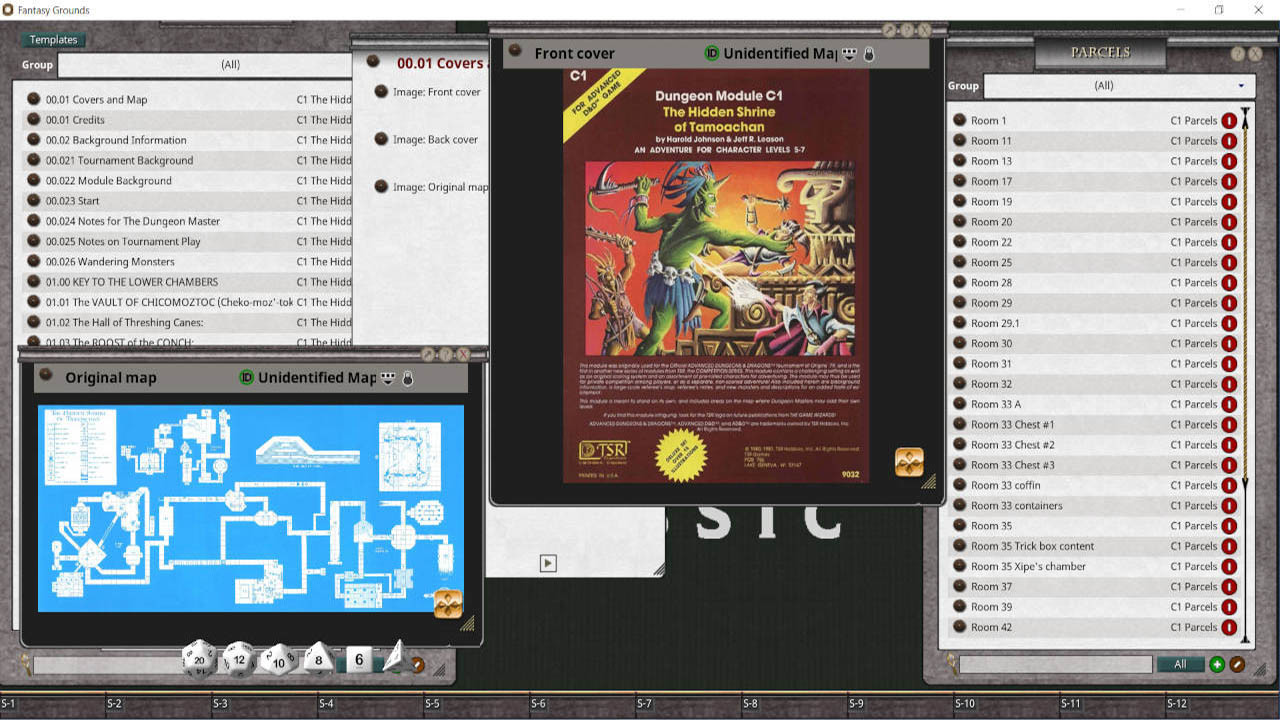Click the red parcel icon next to Room 1
This screenshot has height=720, width=1280.
(1229, 120)
